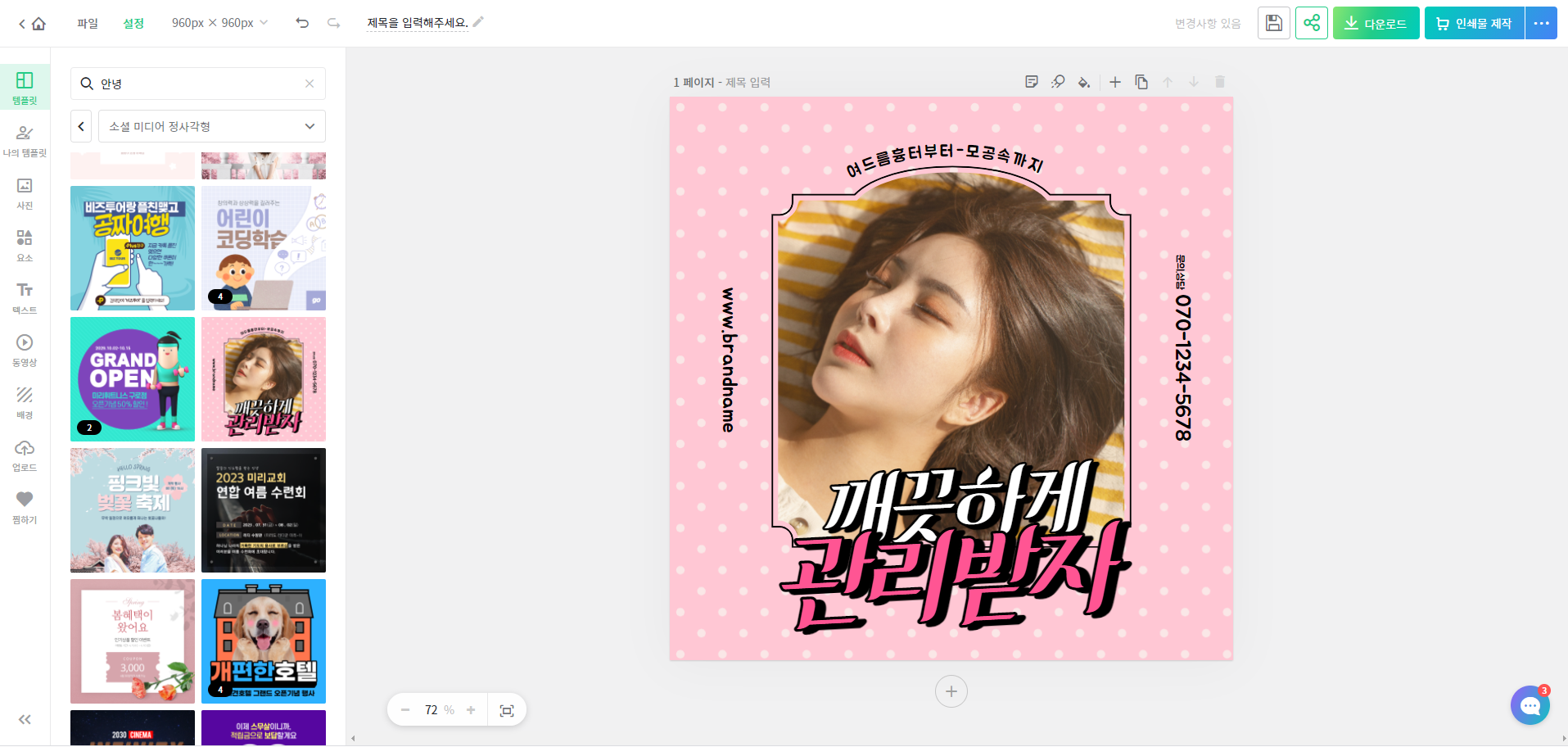Viewport: 1568px width, 747px height.
Task: Open the 텍스트 sidebar tab
Action: pos(25,298)
